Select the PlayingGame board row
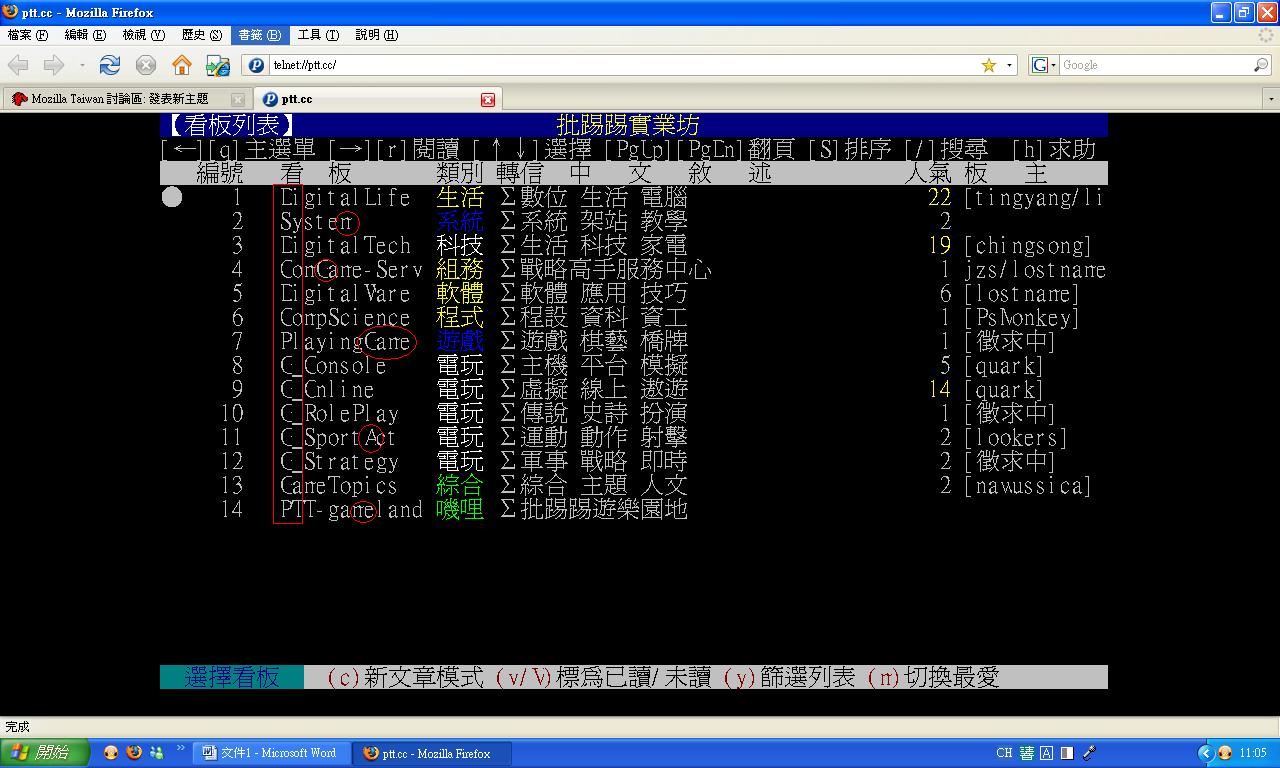This screenshot has height=768, width=1280. (x=346, y=342)
